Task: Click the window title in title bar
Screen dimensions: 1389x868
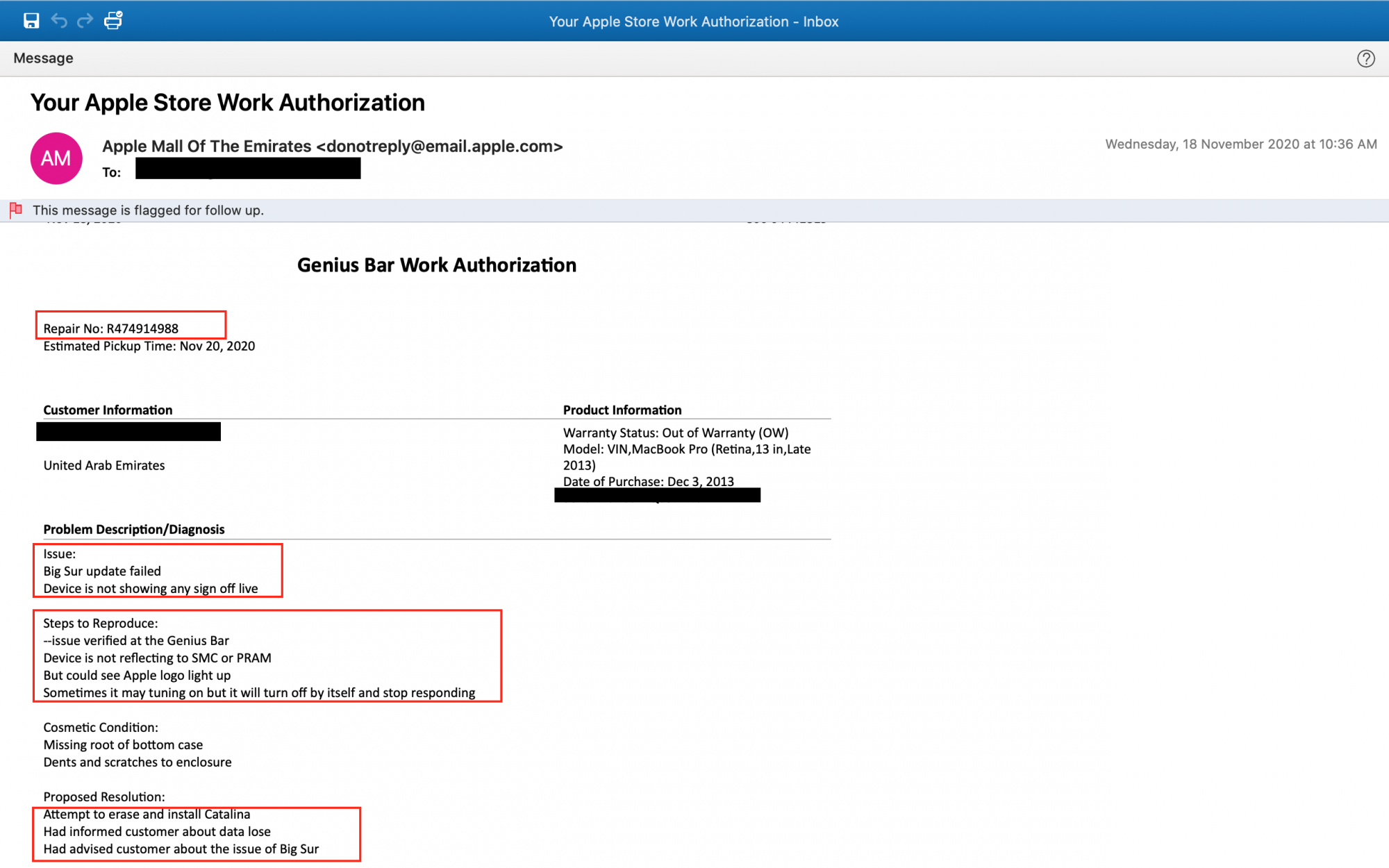Action: [x=693, y=22]
